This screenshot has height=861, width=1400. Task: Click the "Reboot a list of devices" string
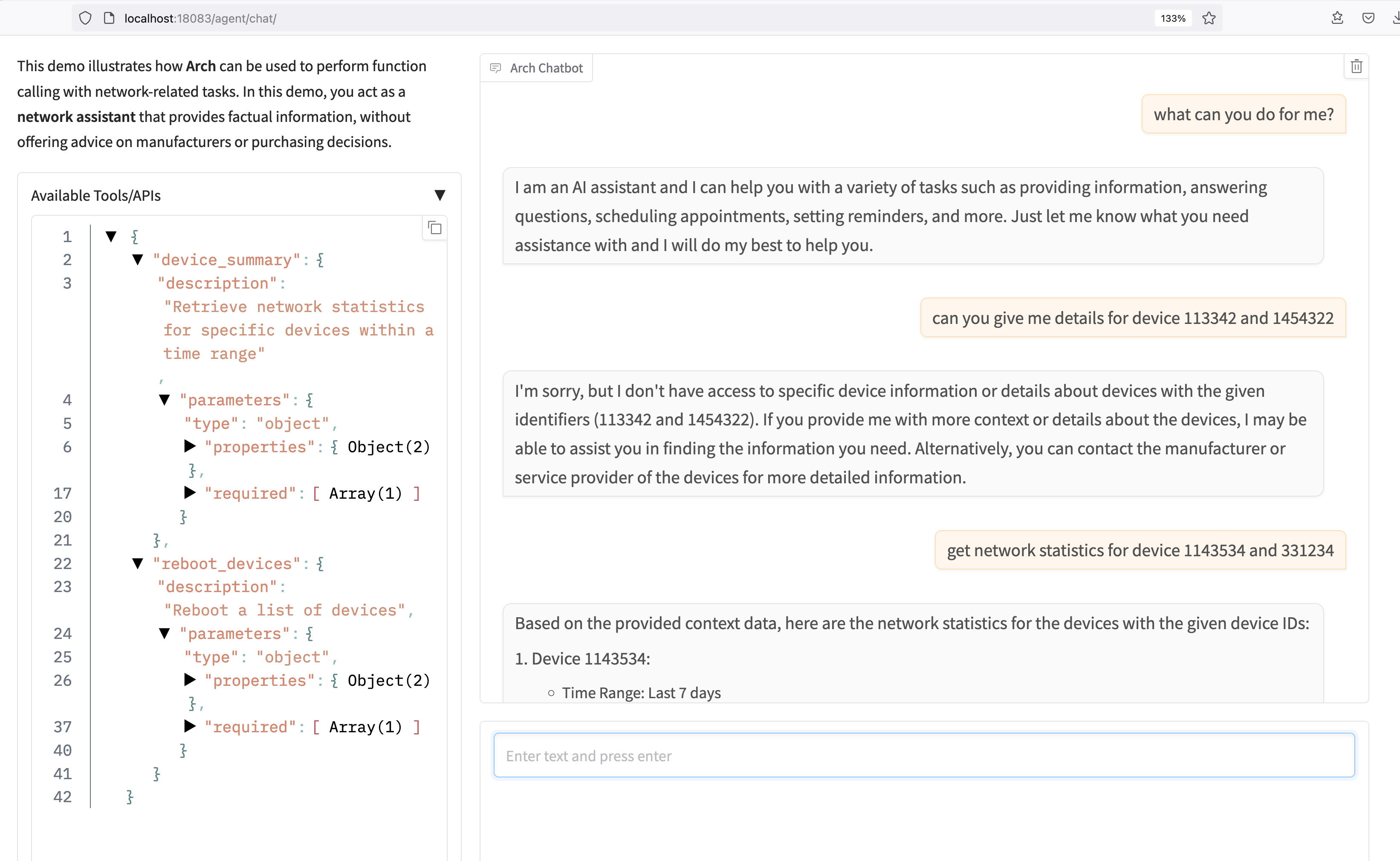click(x=285, y=610)
